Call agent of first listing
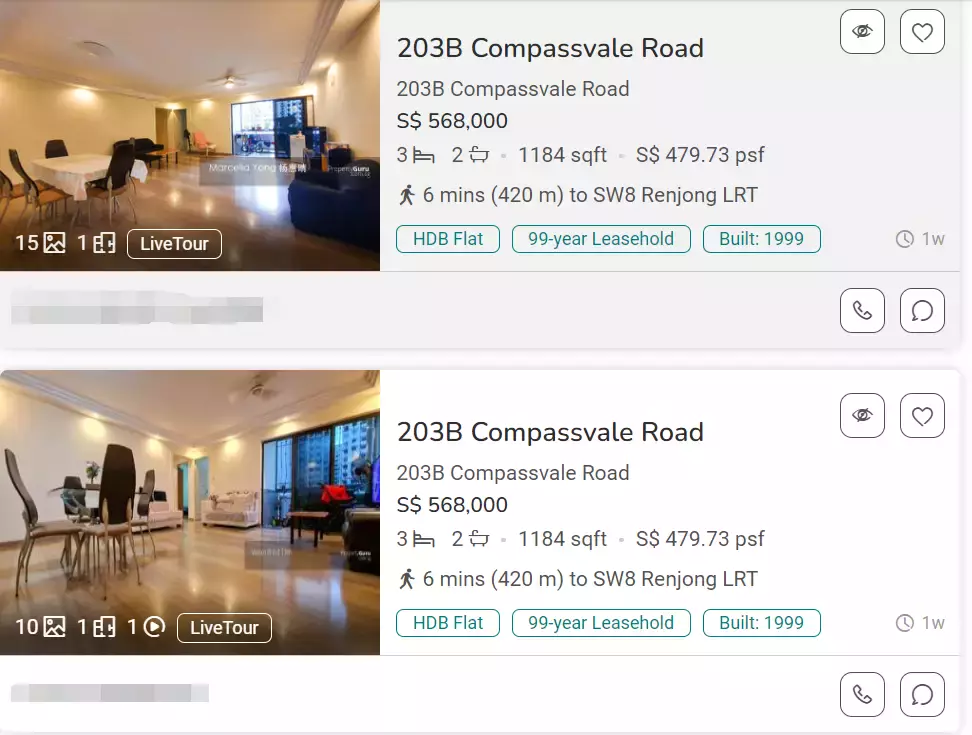This screenshot has height=735, width=972. [x=862, y=310]
